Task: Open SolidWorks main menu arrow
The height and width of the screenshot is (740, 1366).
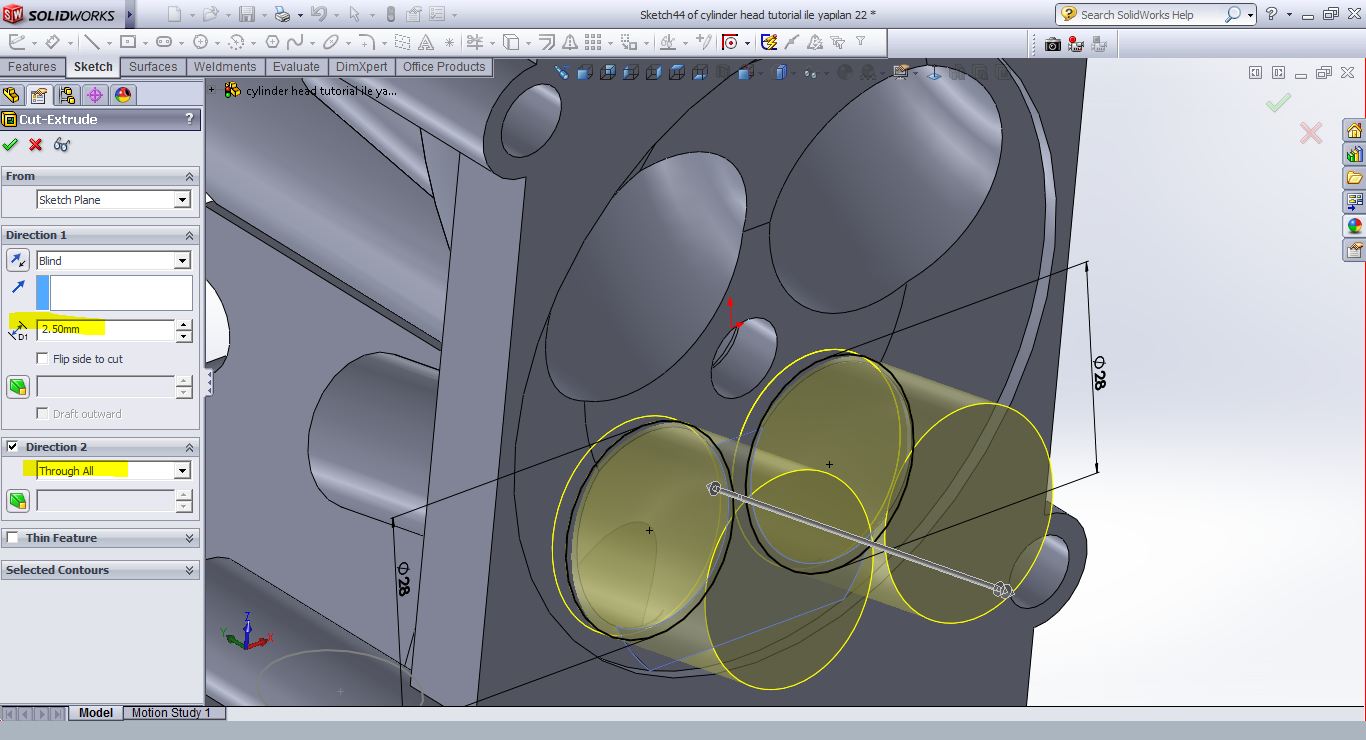Action: tap(130, 15)
